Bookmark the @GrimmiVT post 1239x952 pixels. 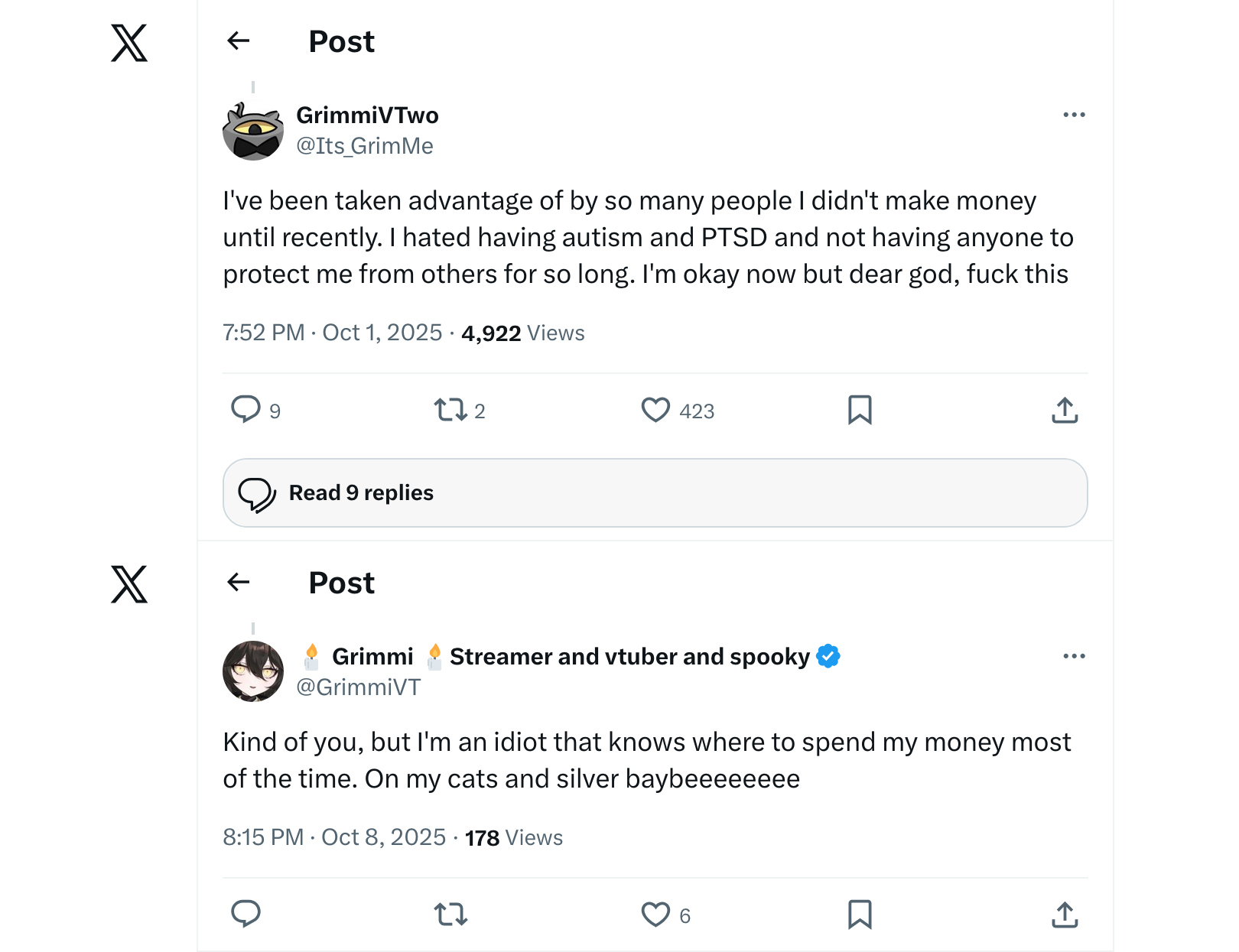point(860,914)
